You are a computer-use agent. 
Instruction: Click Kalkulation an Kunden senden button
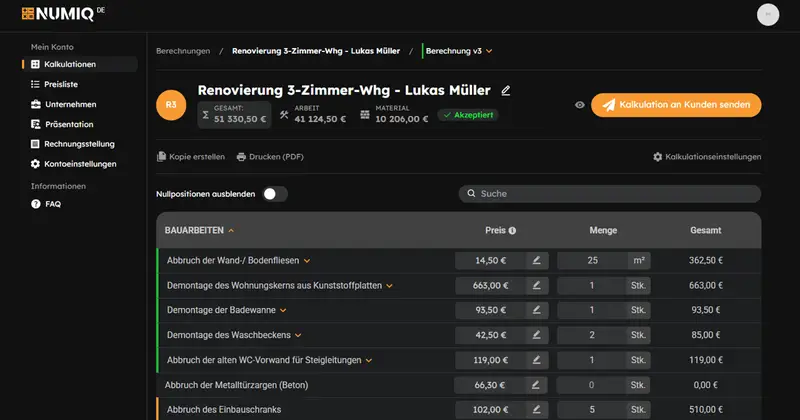[x=676, y=105]
